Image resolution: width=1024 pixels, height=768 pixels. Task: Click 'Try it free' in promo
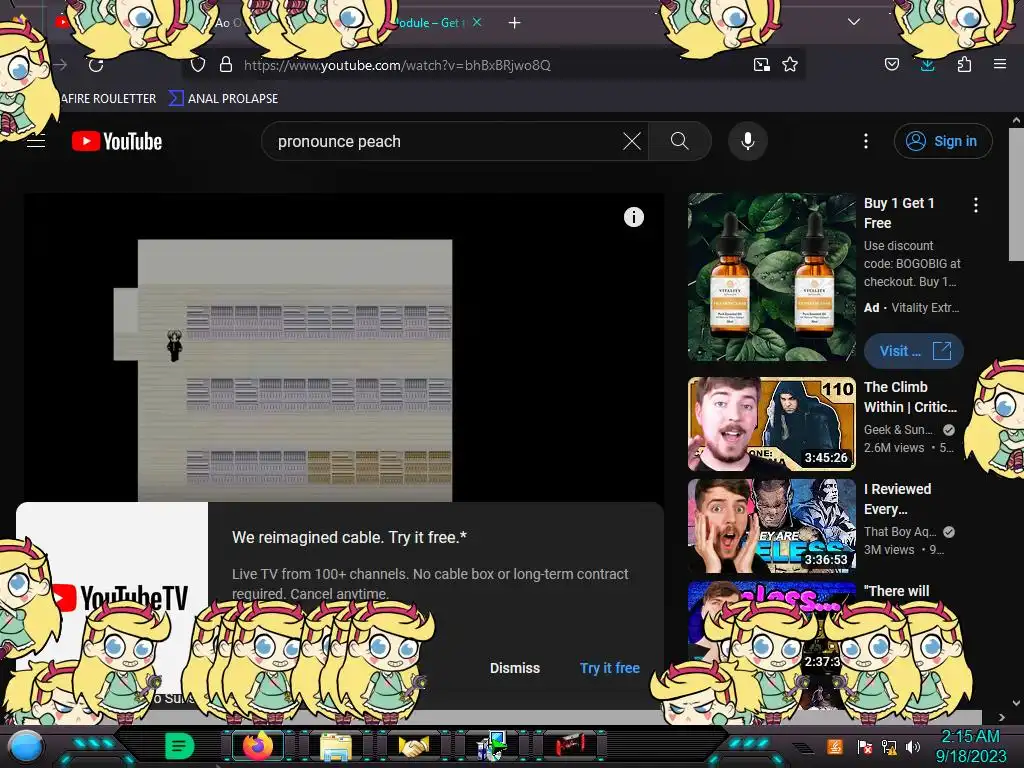pyautogui.click(x=610, y=668)
